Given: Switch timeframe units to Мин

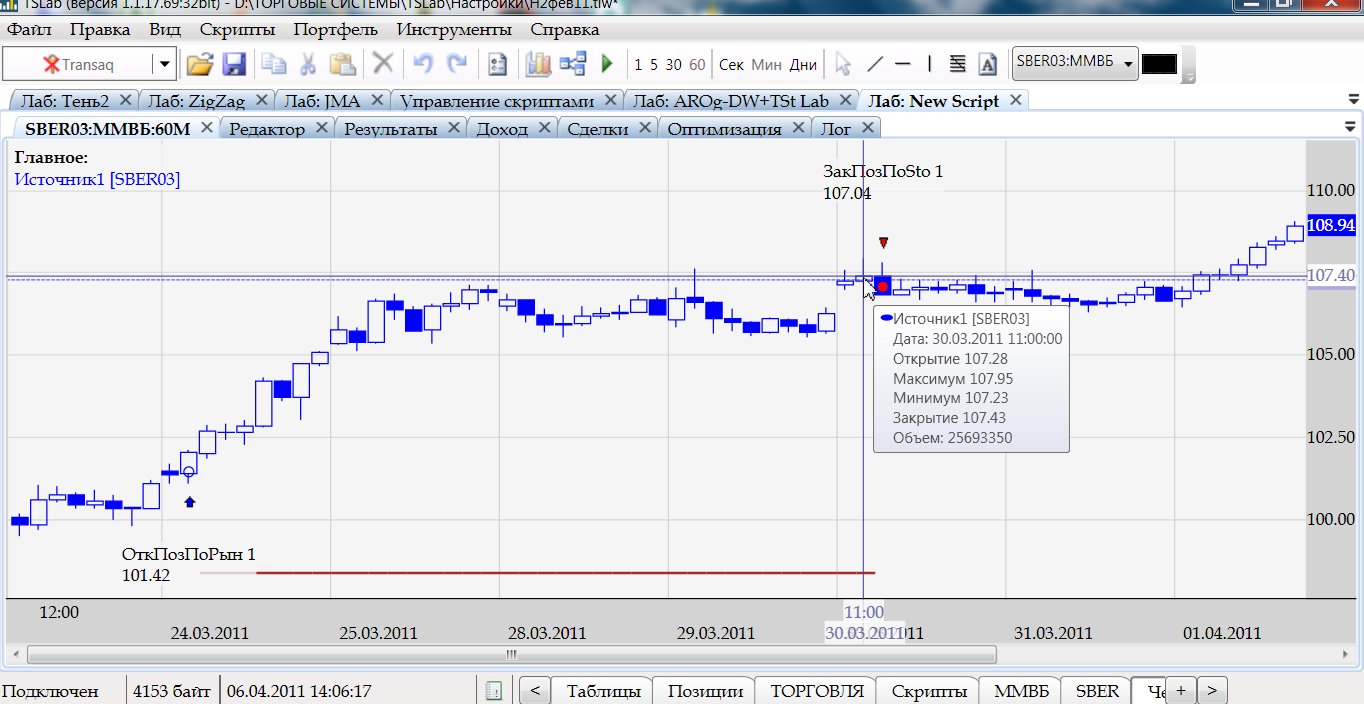Looking at the screenshot, I should (x=766, y=65).
